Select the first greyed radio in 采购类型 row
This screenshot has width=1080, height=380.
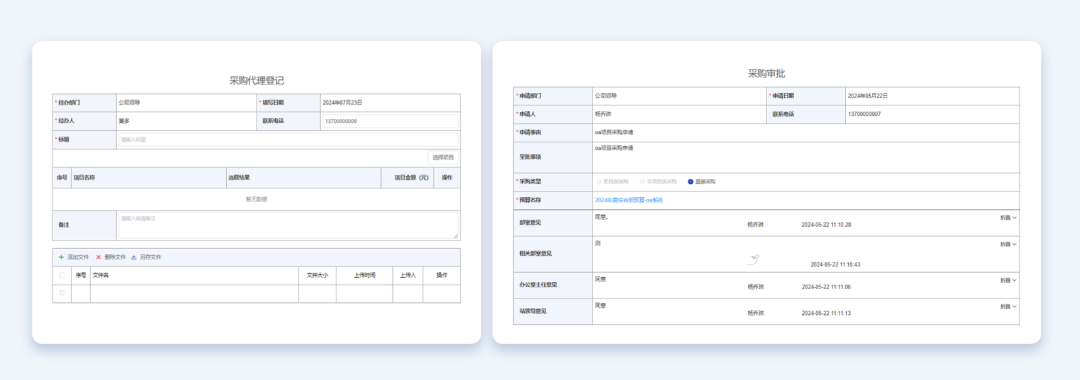click(599, 182)
